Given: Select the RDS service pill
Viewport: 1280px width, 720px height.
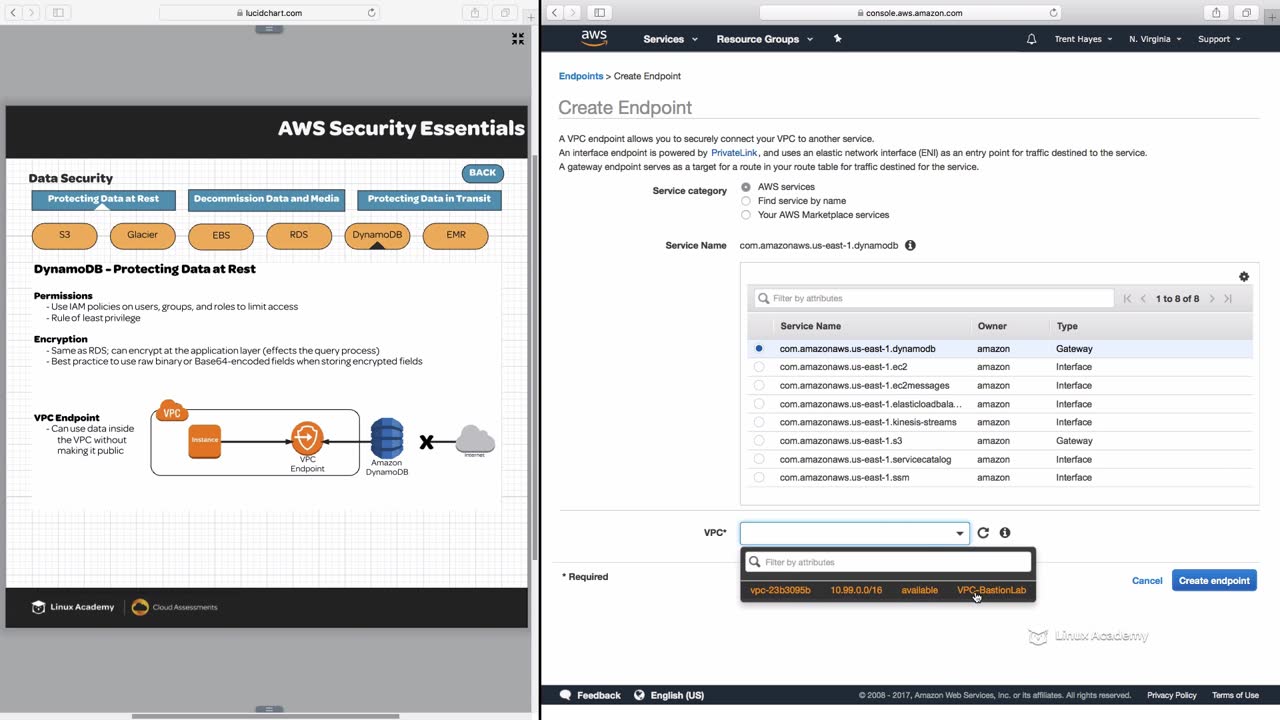Looking at the screenshot, I should 299,235.
